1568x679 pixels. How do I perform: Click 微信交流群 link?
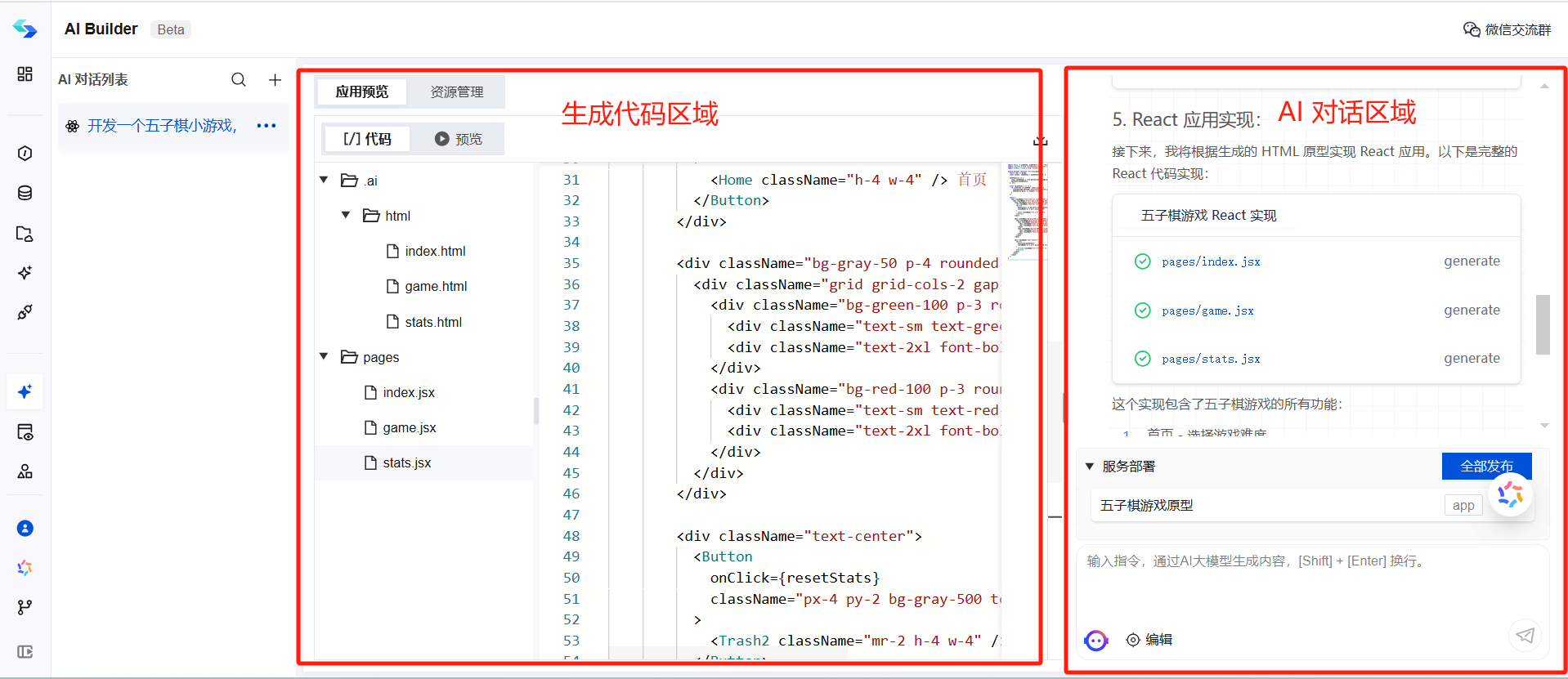(x=1517, y=29)
